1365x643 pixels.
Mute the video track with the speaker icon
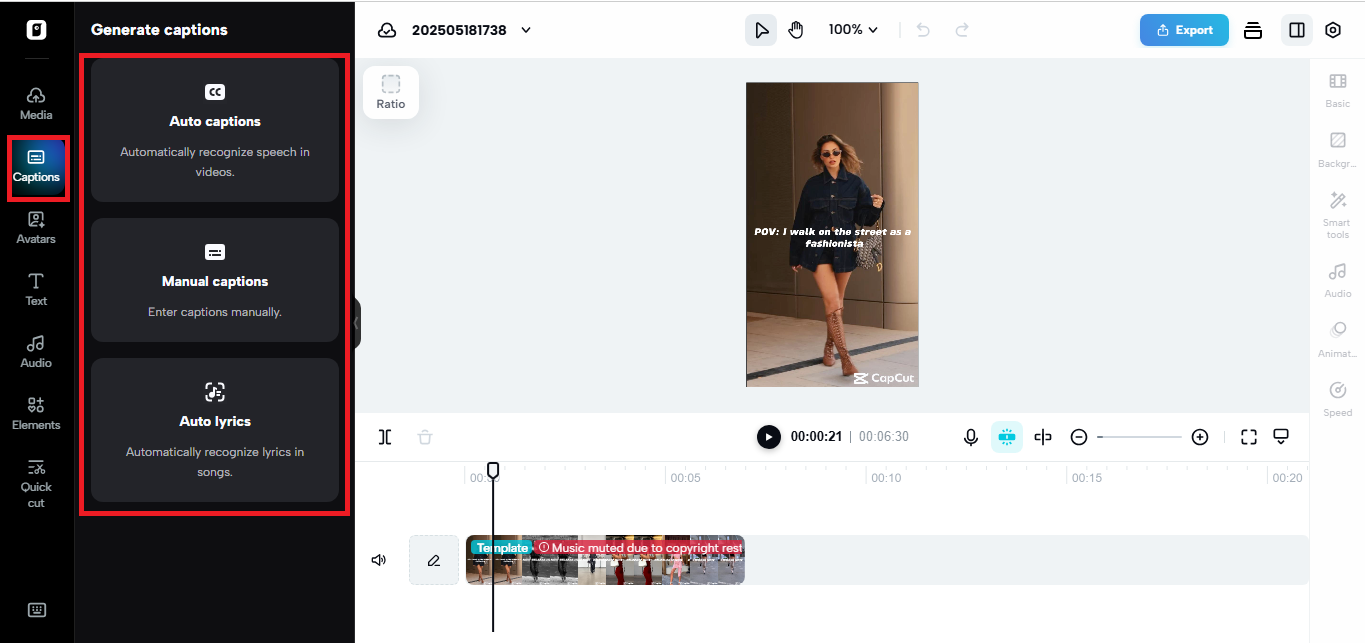point(378,559)
